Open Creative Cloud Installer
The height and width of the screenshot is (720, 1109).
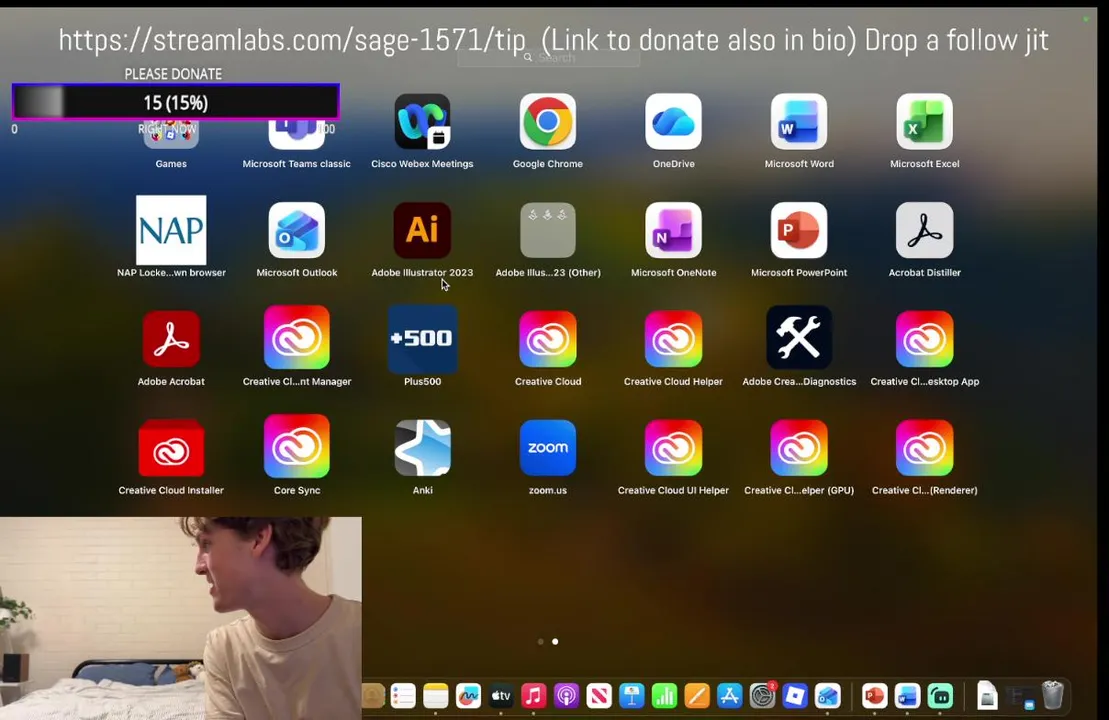tap(171, 448)
